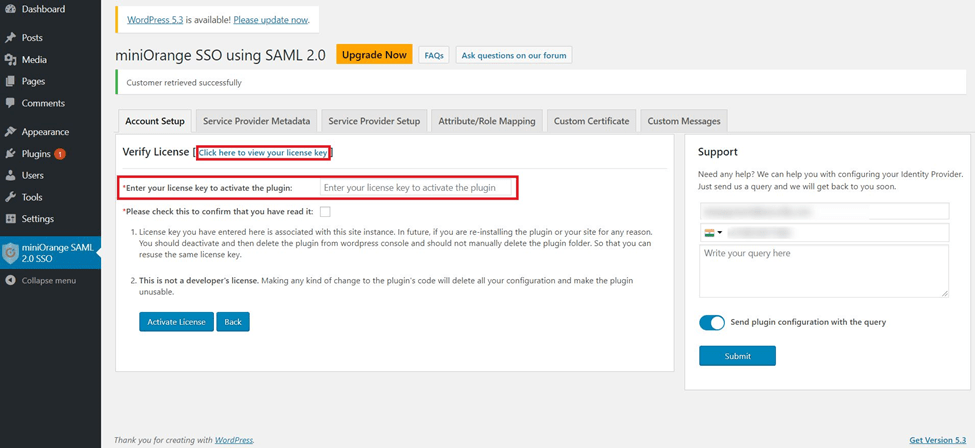Click Ask questions on our forum button
The width and height of the screenshot is (975, 448).
click(514, 55)
